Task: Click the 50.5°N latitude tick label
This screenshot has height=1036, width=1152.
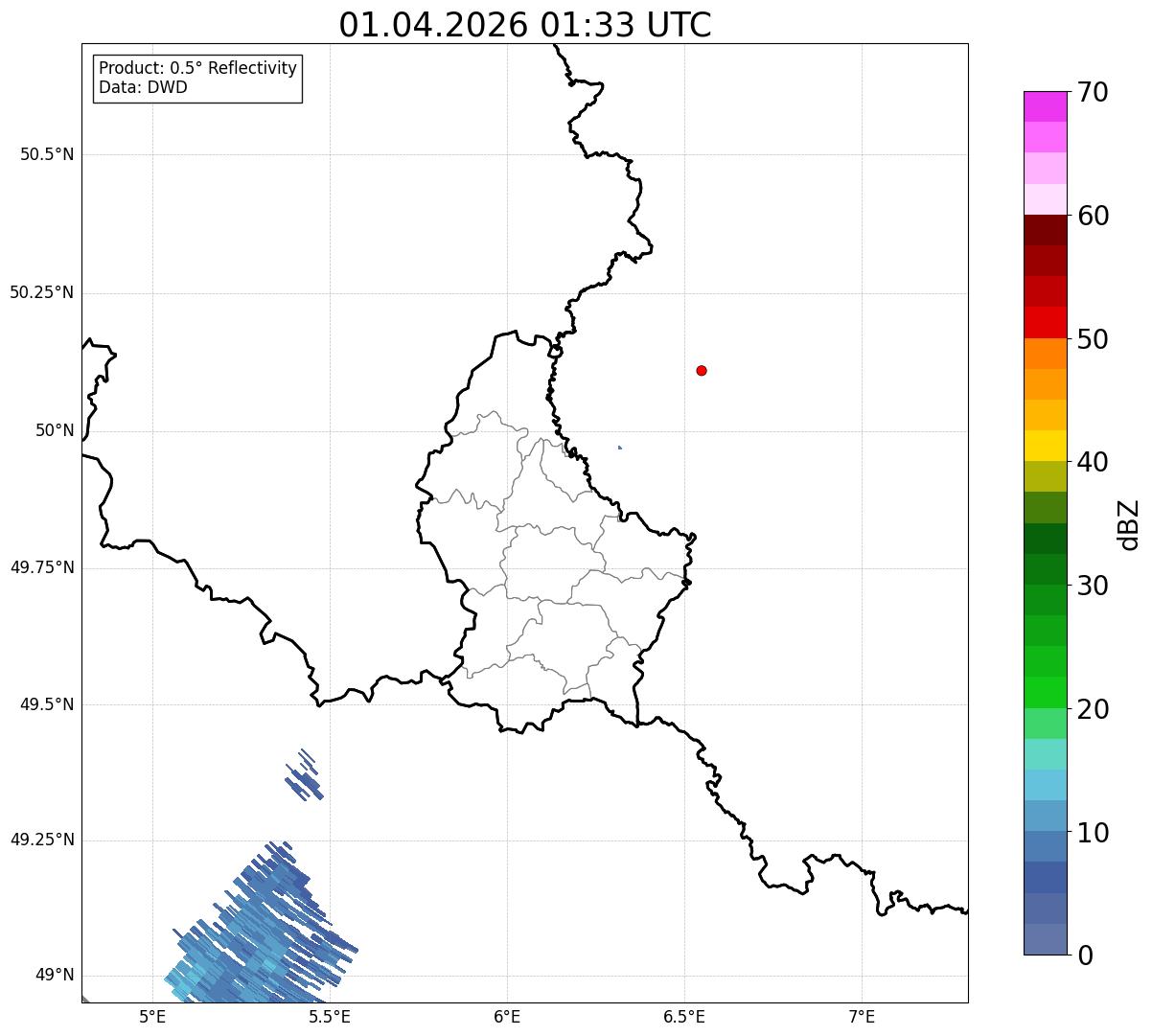Action: coord(47,155)
